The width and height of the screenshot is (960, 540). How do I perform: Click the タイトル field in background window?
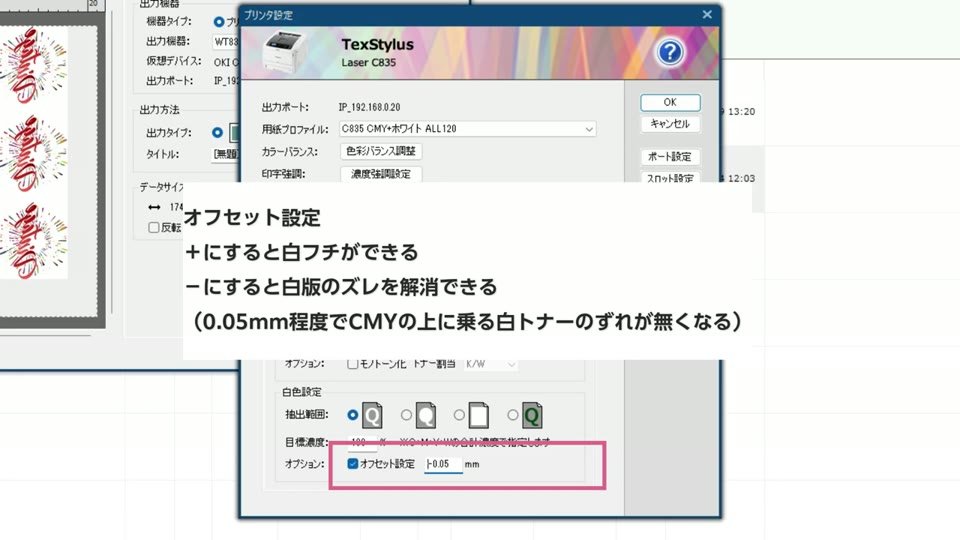click(225, 154)
